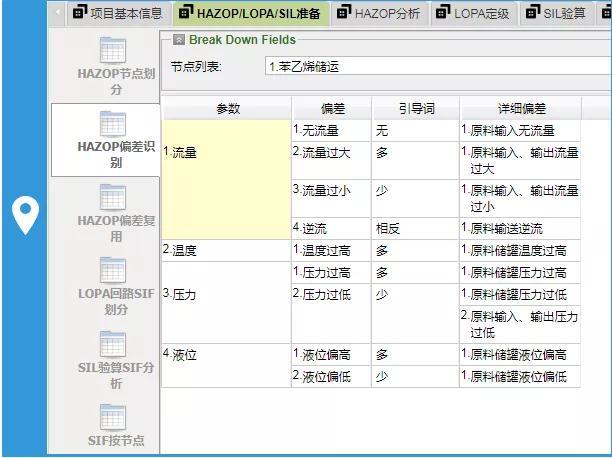Screen dimensions: 612x458
Task: Collapse the Break Down Fields panel
Action: tap(178, 40)
